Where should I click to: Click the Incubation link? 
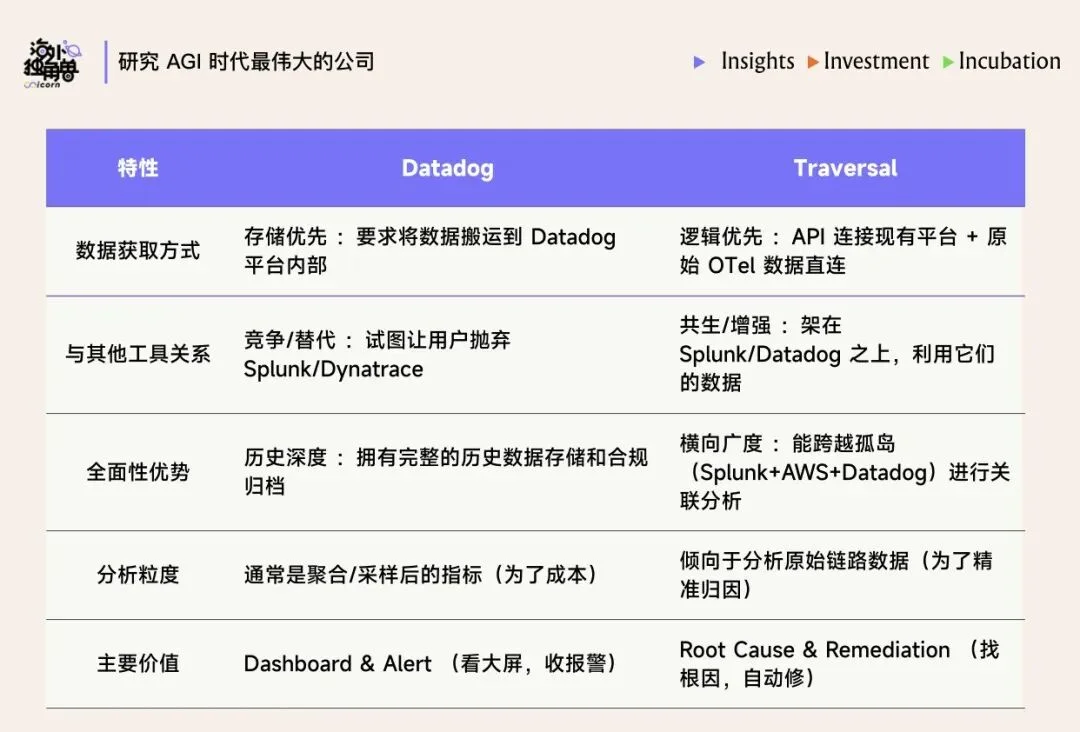pyautogui.click(x=1008, y=61)
